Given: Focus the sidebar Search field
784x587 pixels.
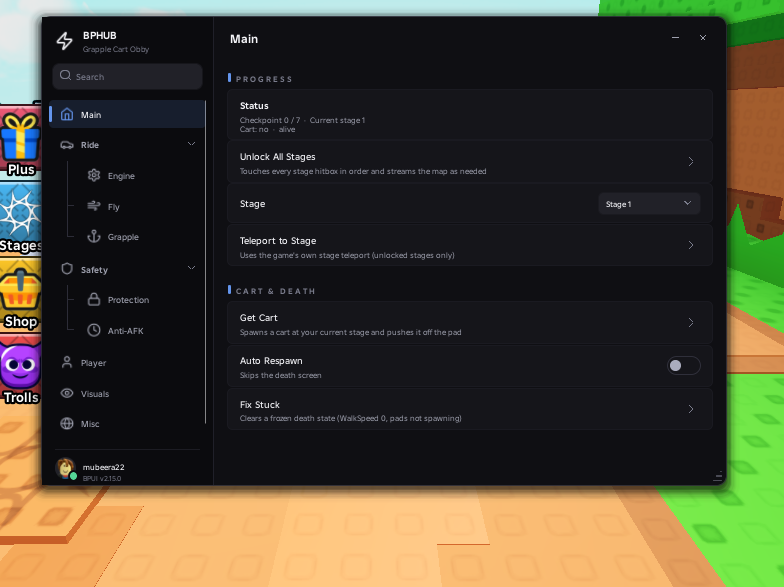Looking at the screenshot, I should [128, 76].
